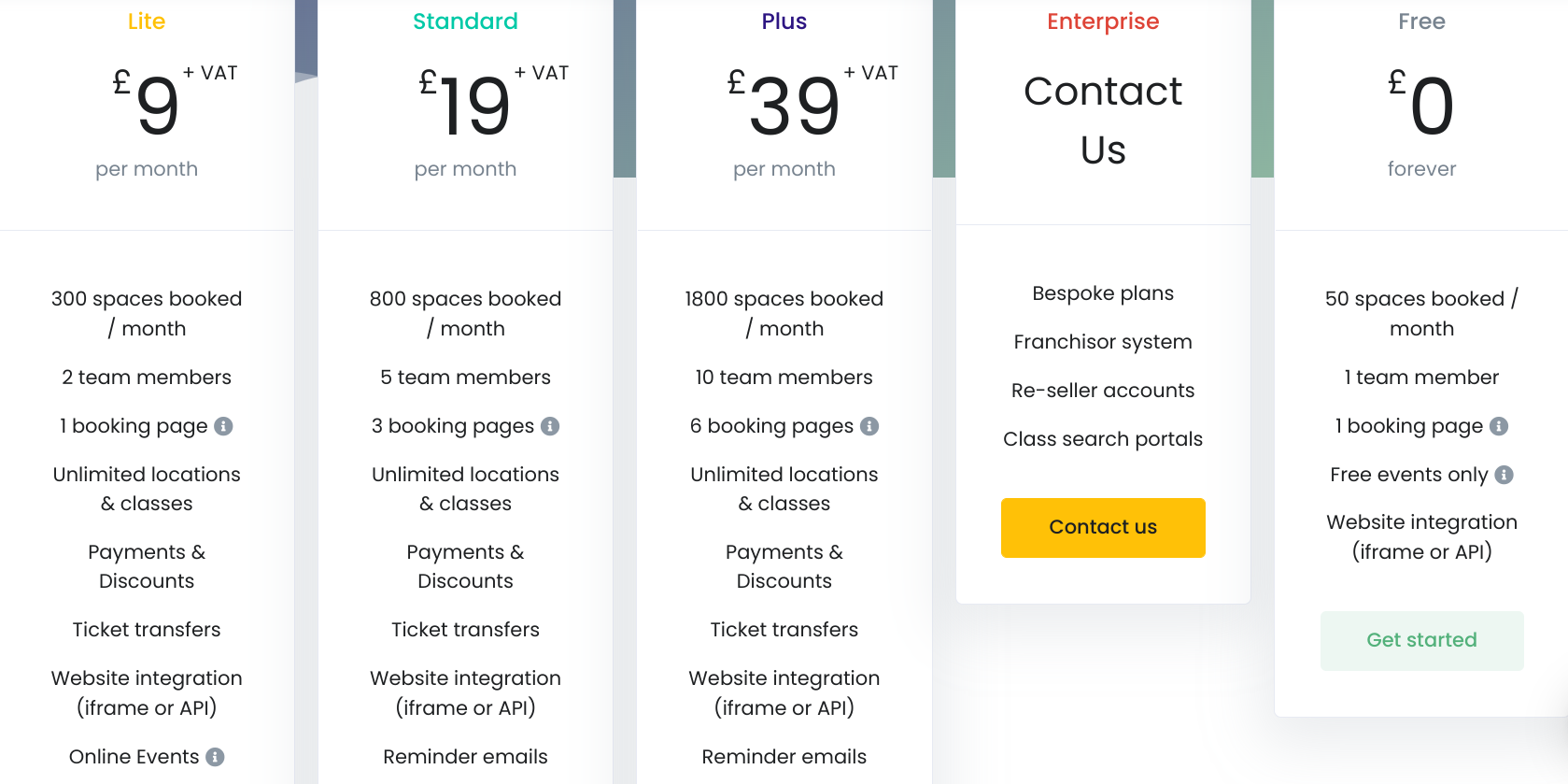
Task: Click info icon beside Free plan booking page
Action: [1499, 426]
